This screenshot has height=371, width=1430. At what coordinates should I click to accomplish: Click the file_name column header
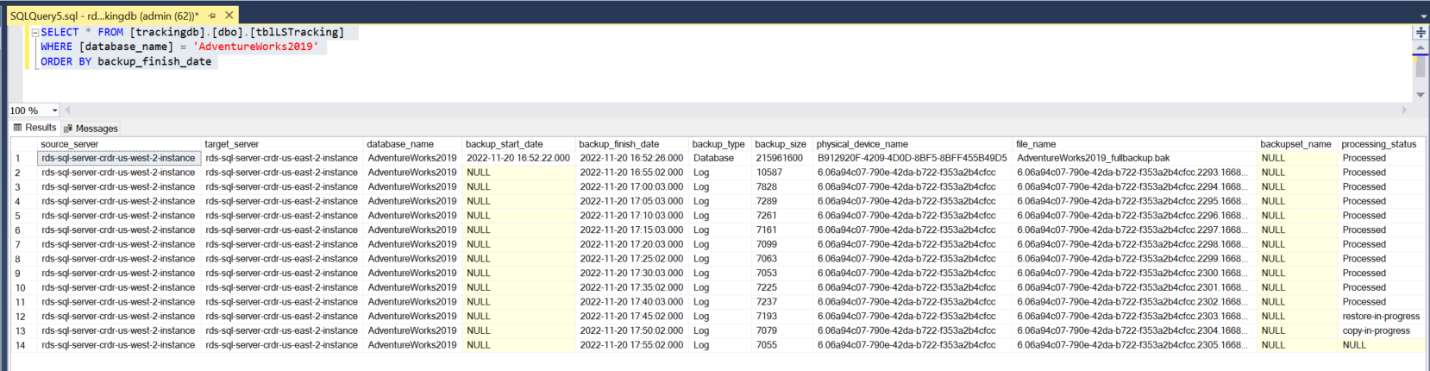pyautogui.click(x=1135, y=144)
